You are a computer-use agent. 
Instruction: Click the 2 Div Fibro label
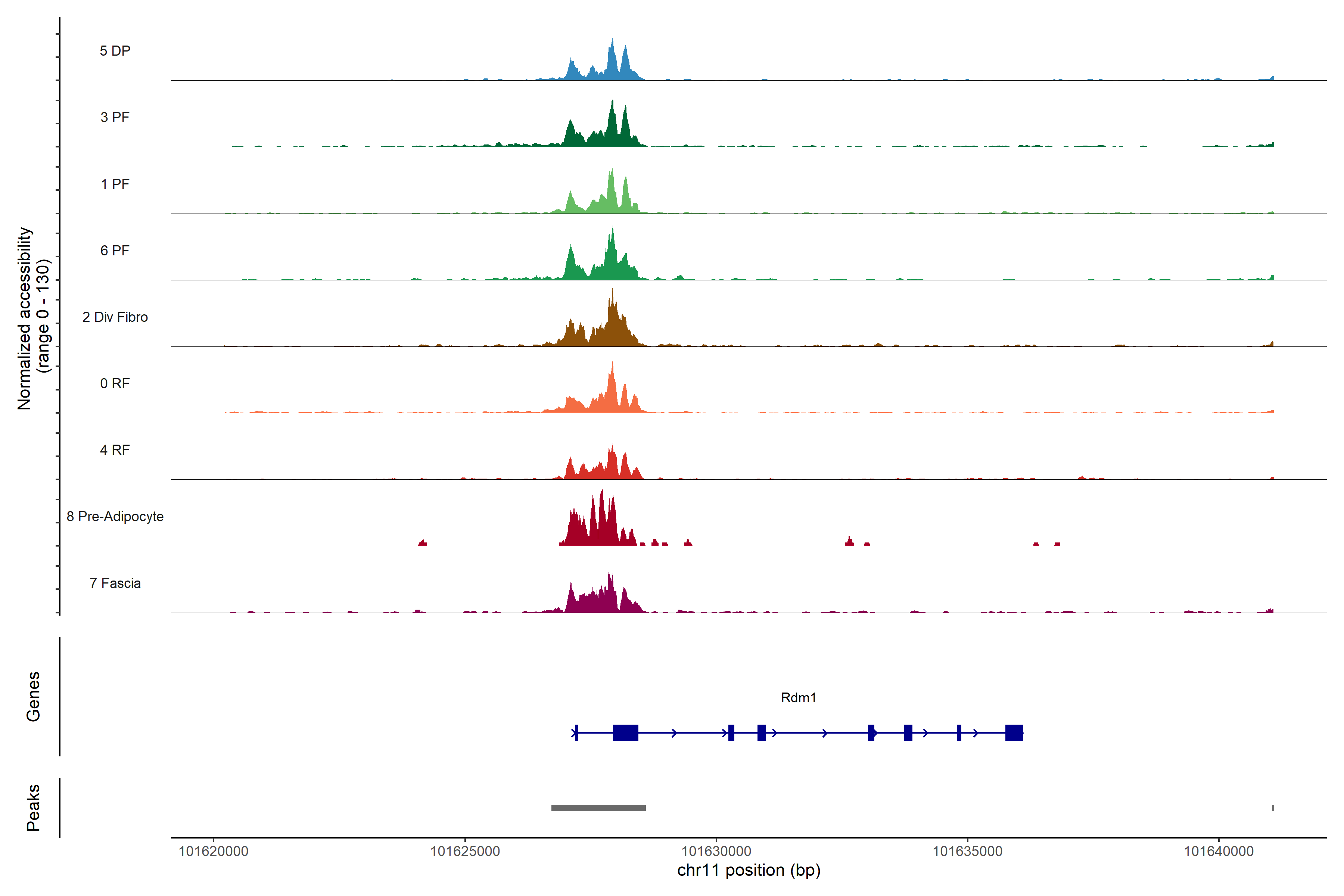(115, 317)
